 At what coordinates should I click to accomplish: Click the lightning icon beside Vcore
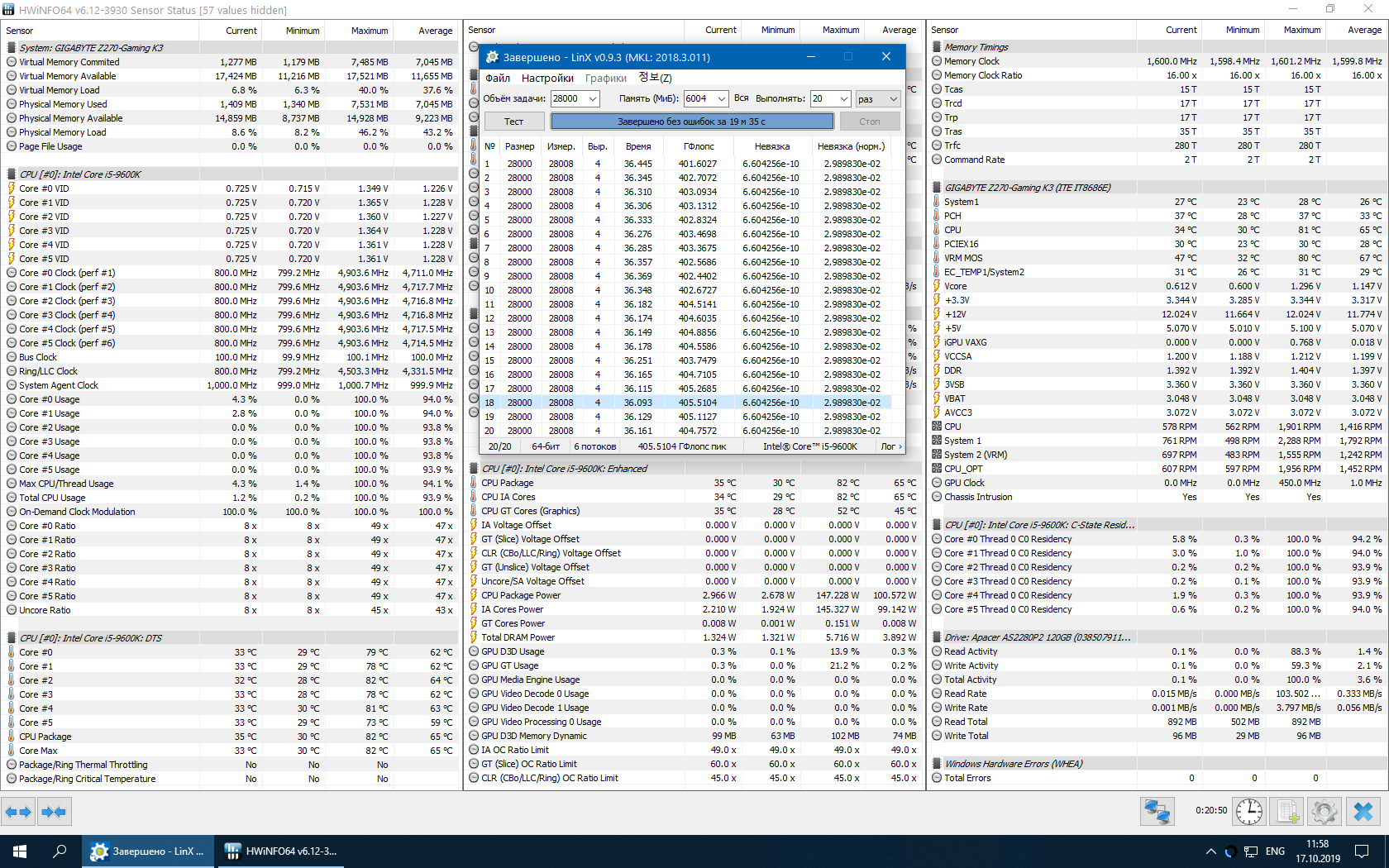click(937, 286)
